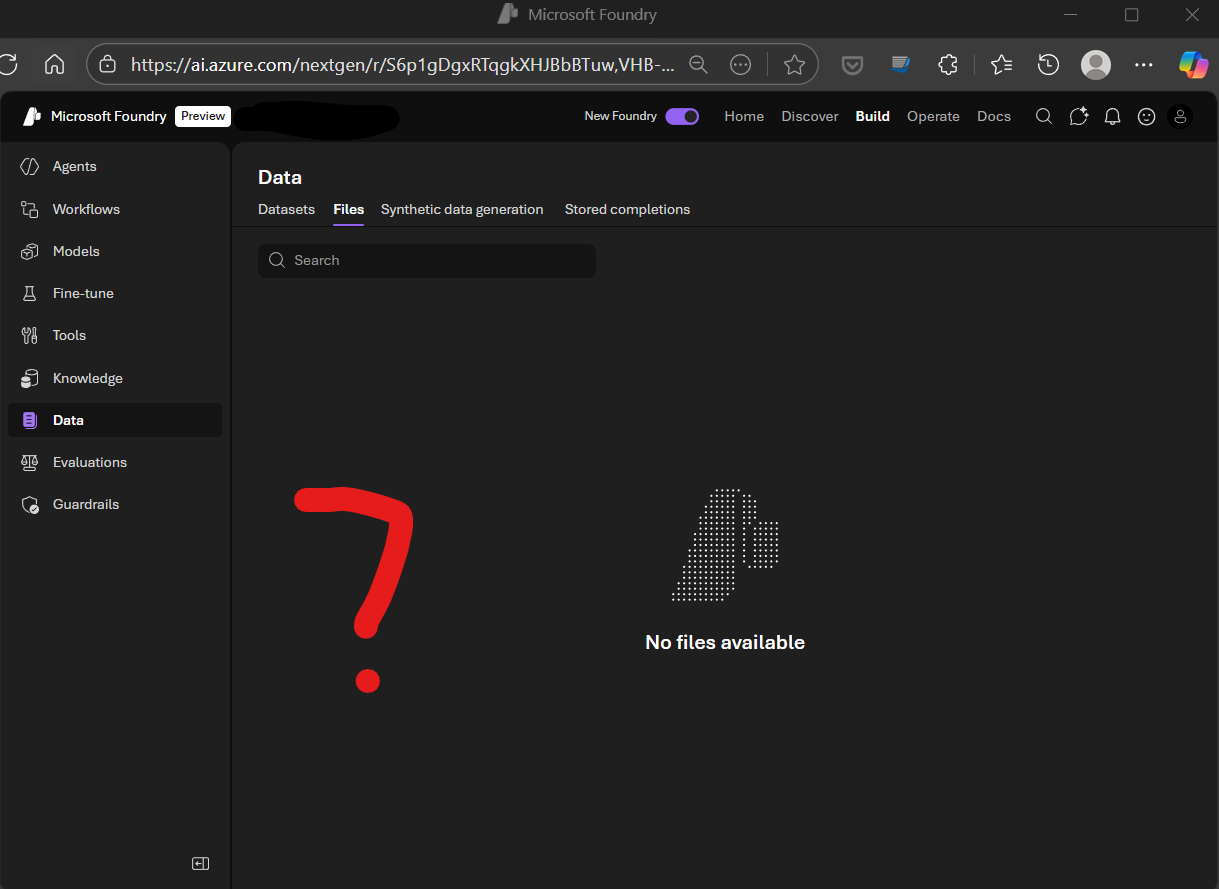This screenshot has height=889, width=1219.
Task: Open the Stored completions tab
Action: pyautogui.click(x=627, y=209)
